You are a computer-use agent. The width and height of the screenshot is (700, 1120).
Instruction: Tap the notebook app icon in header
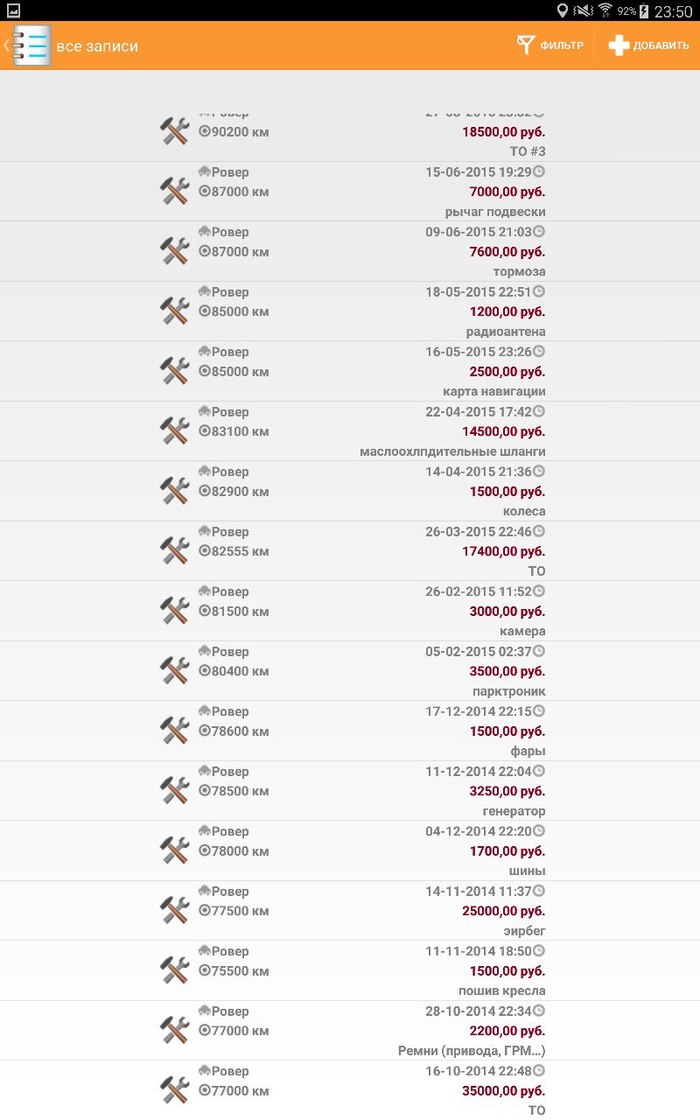tap(31, 46)
